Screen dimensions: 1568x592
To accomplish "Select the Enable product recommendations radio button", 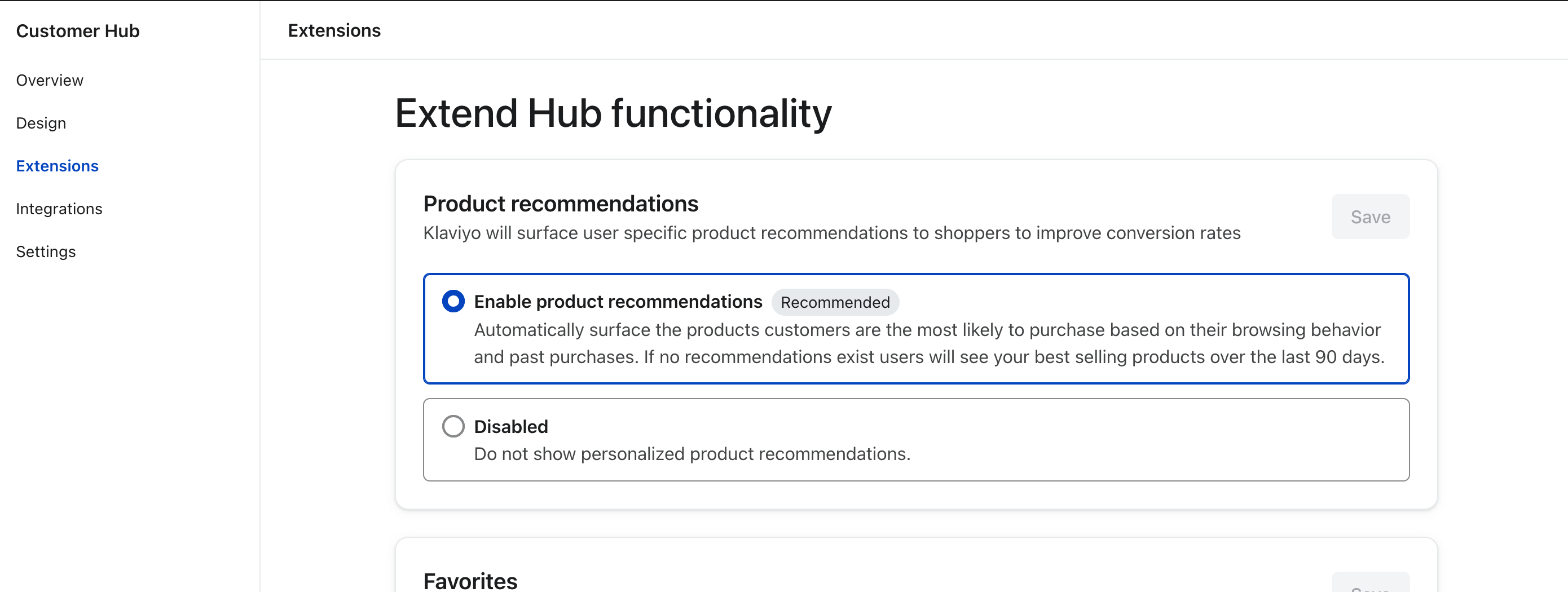I will coord(453,301).
